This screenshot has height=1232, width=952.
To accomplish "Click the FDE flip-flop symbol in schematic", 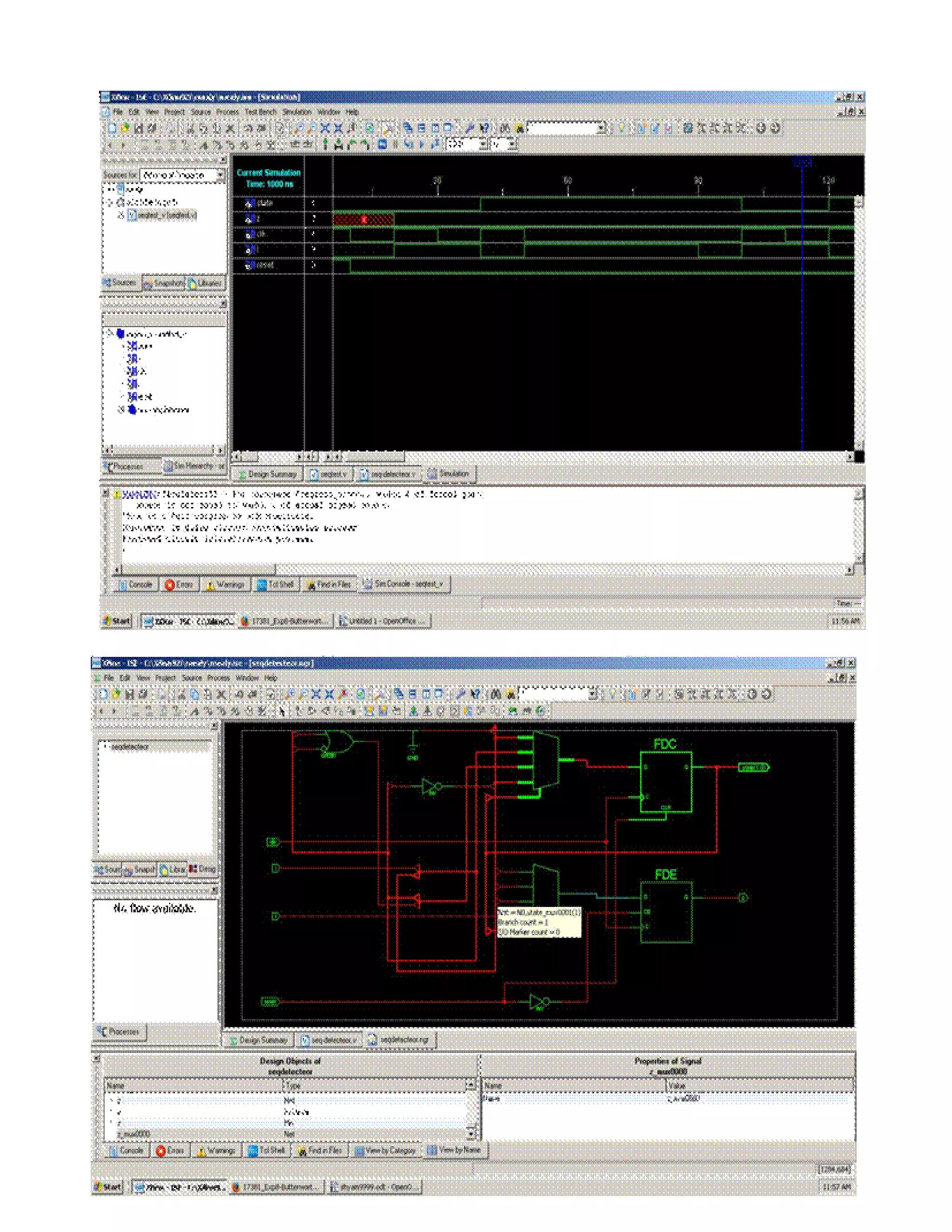I will click(666, 912).
